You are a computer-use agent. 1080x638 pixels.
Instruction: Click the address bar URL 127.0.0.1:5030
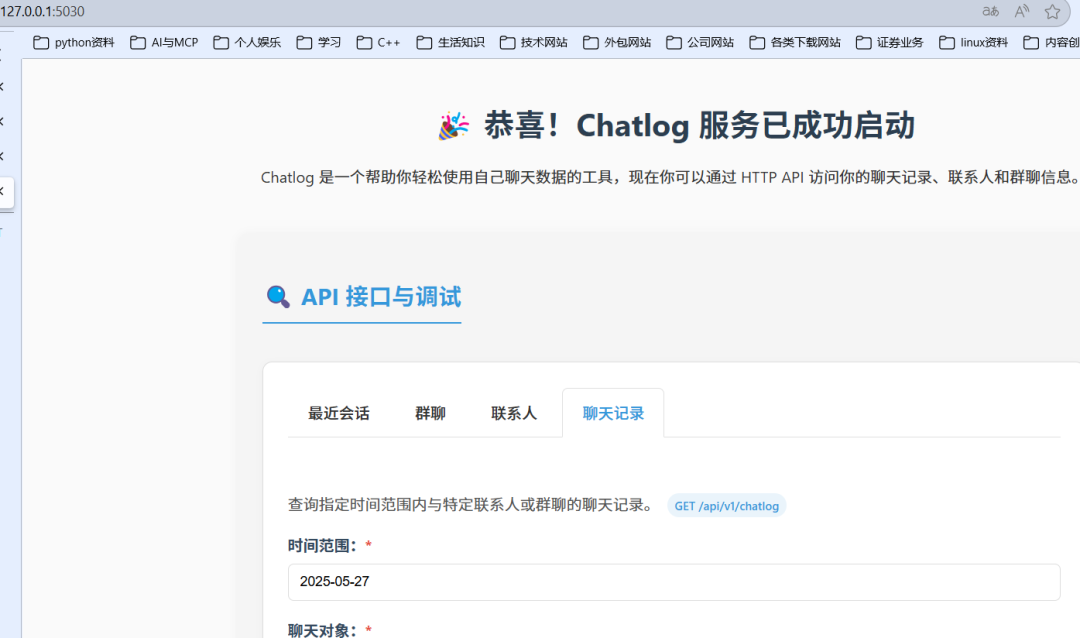coord(43,12)
